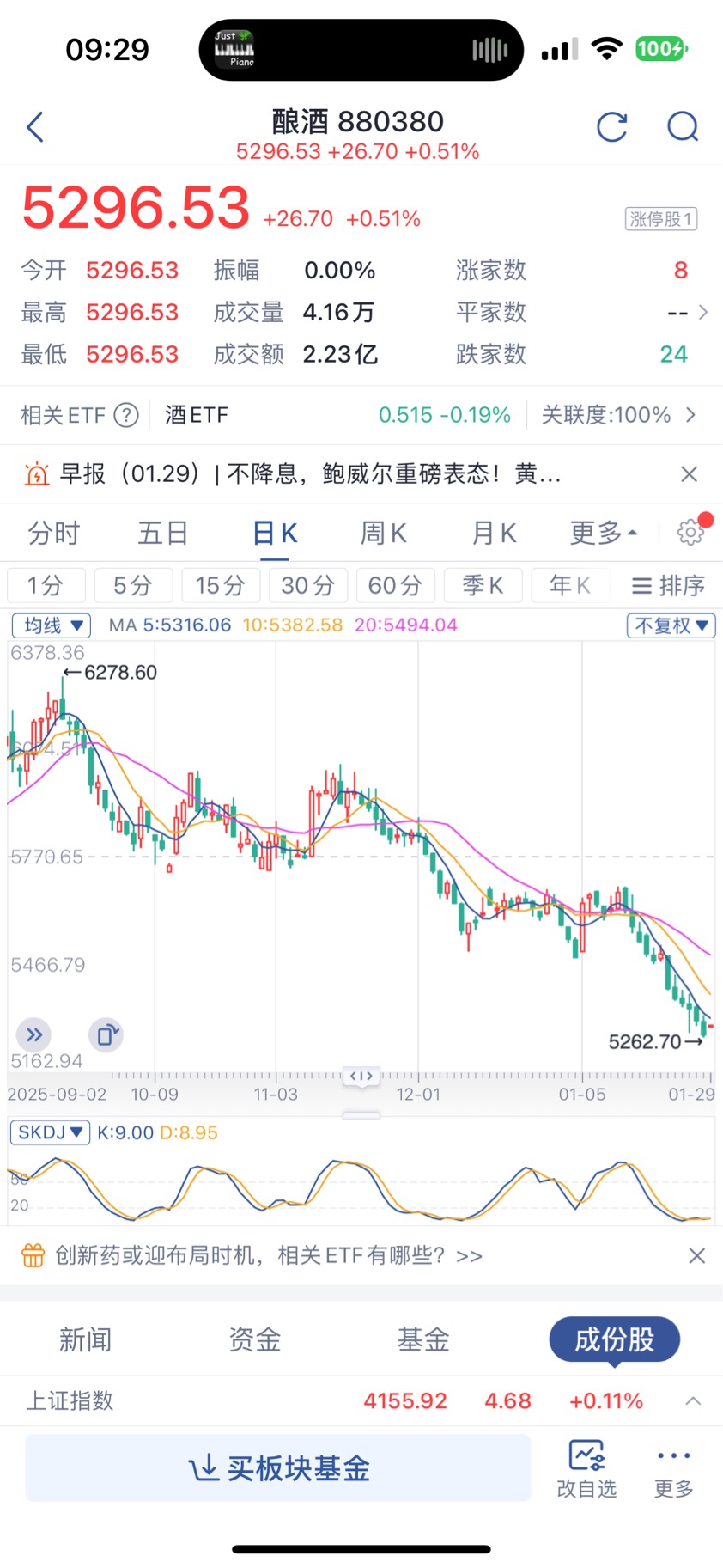Screen dimensions: 723x1568
Task: Open chart settings gear icon
Action: click(x=690, y=533)
